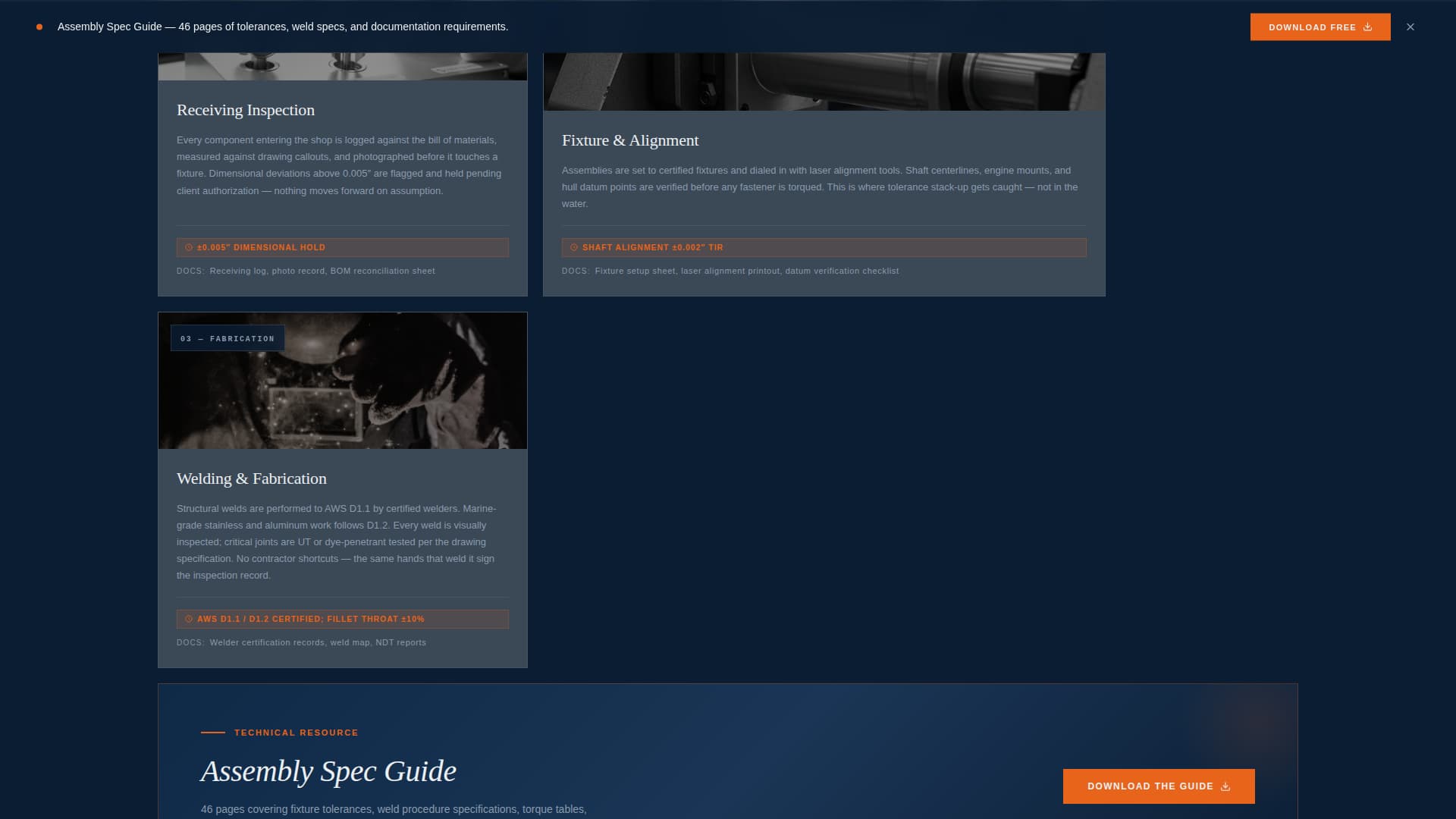The height and width of the screenshot is (819, 1456).
Task: Expand the Fixture & Alignment card
Action: 630,140
